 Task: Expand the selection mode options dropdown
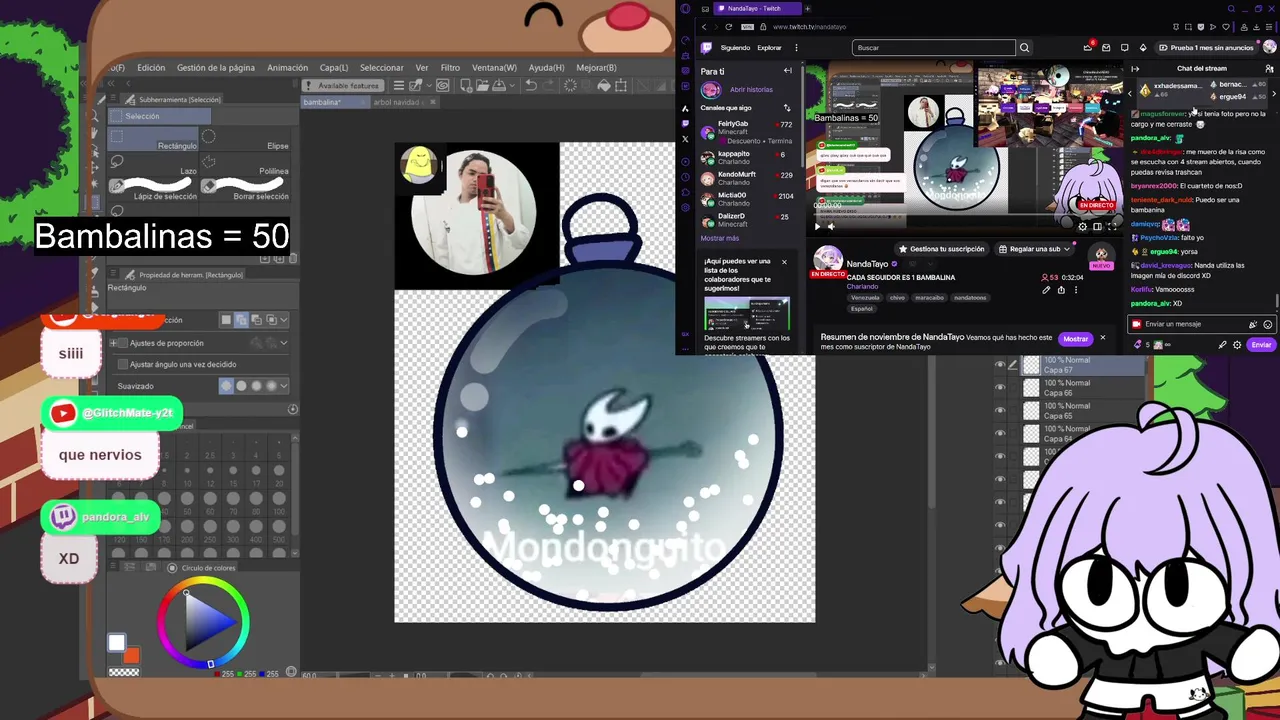click(x=284, y=320)
